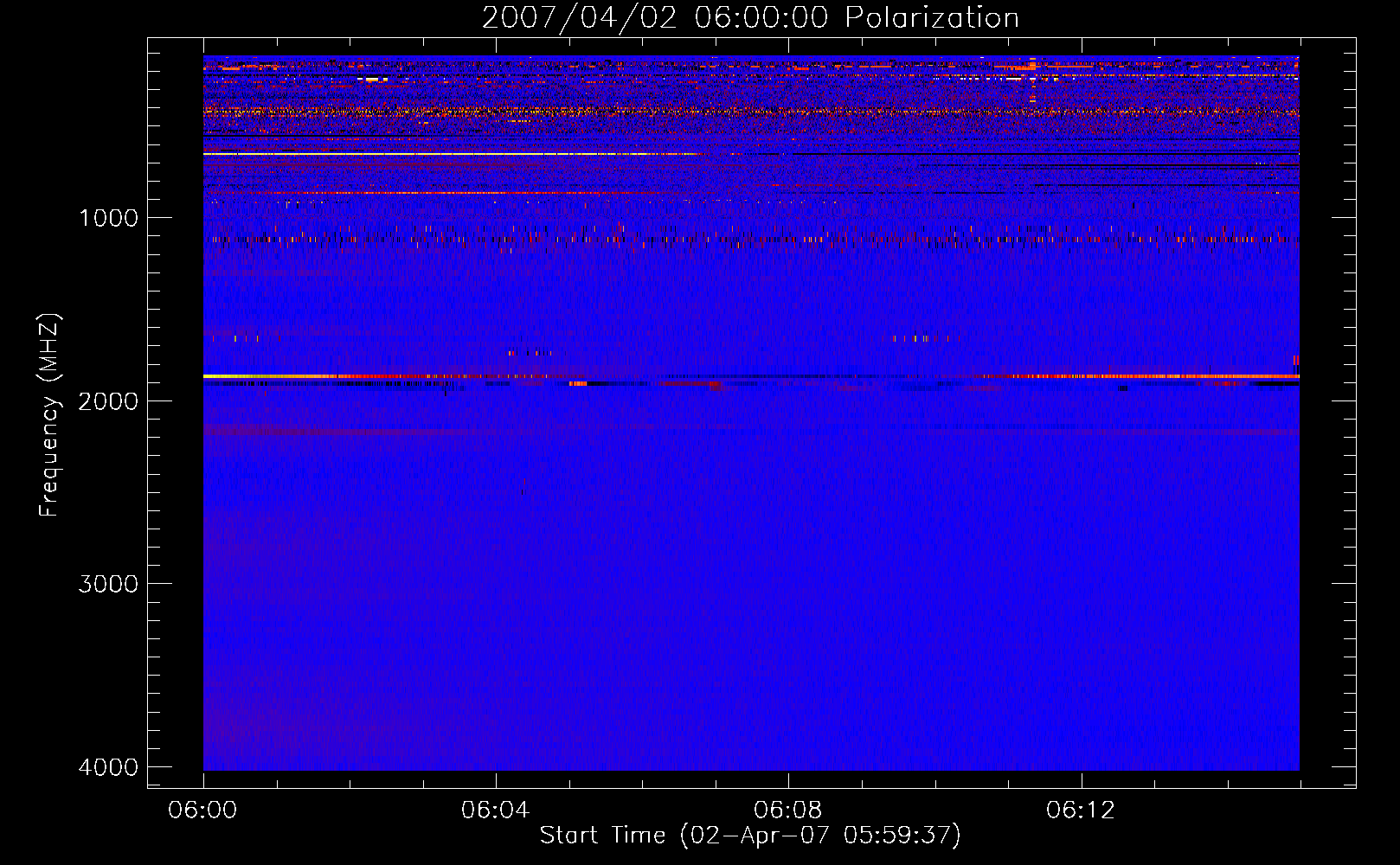1400x865 pixels.
Task: Click the 4000 frequency tick label
Action: pyautogui.click(x=108, y=767)
